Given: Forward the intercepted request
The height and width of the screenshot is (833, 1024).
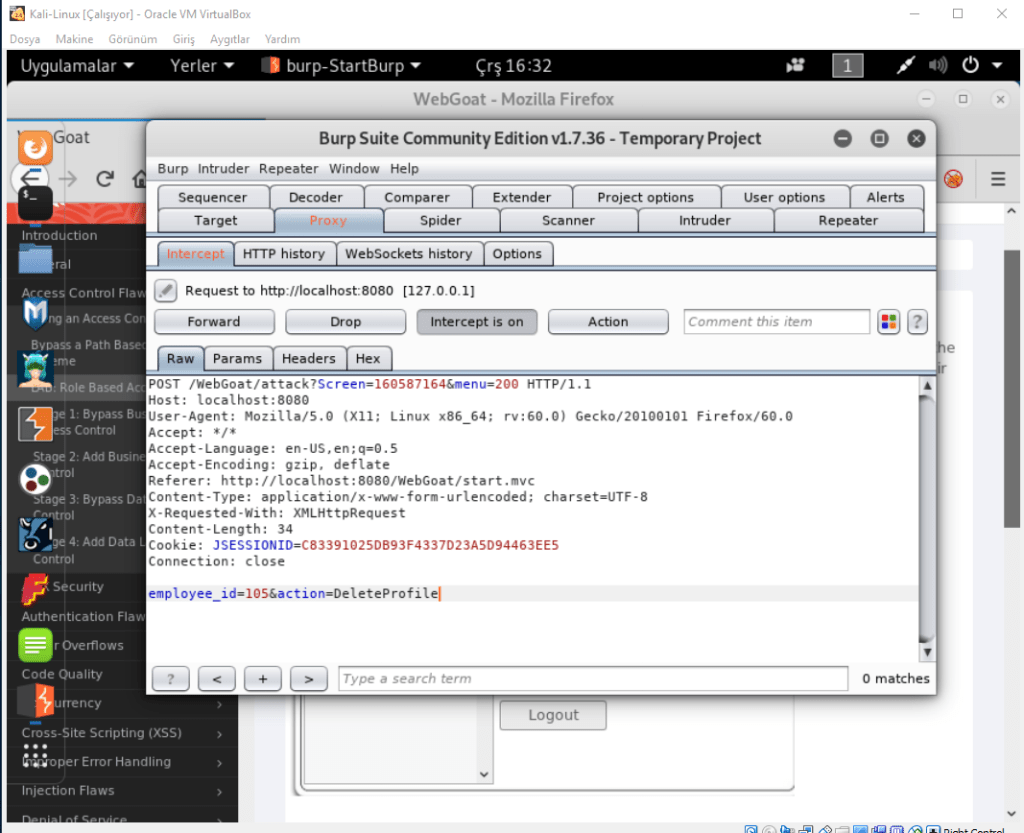Looking at the screenshot, I should coord(214,322).
